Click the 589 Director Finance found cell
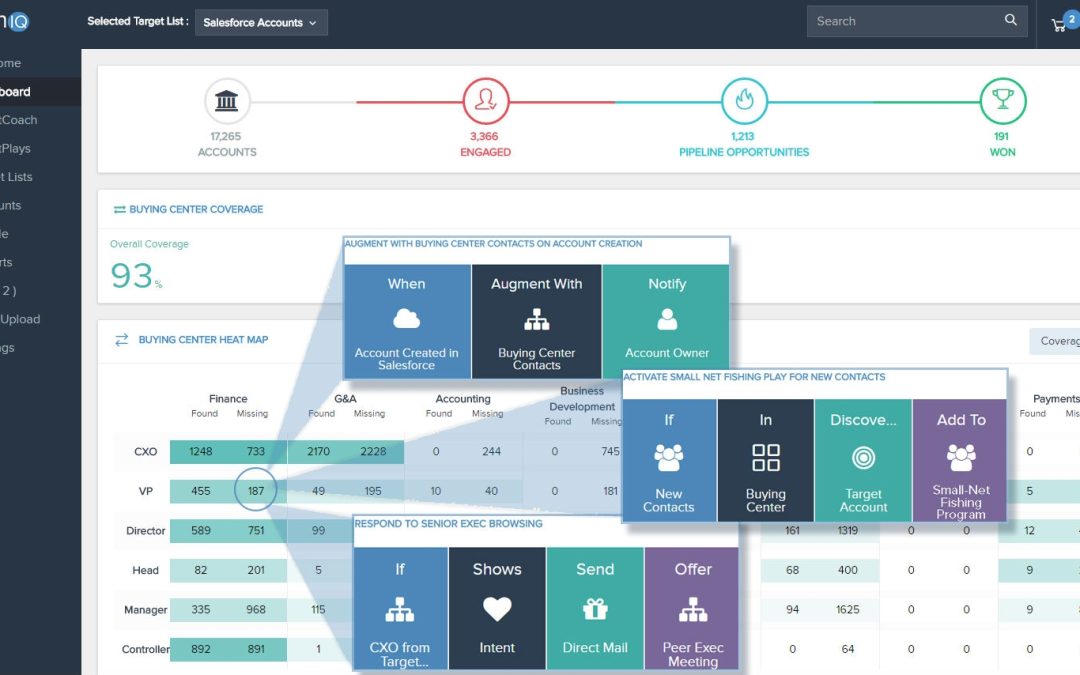This screenshot has height=675, width=1080. coord(200,531)
